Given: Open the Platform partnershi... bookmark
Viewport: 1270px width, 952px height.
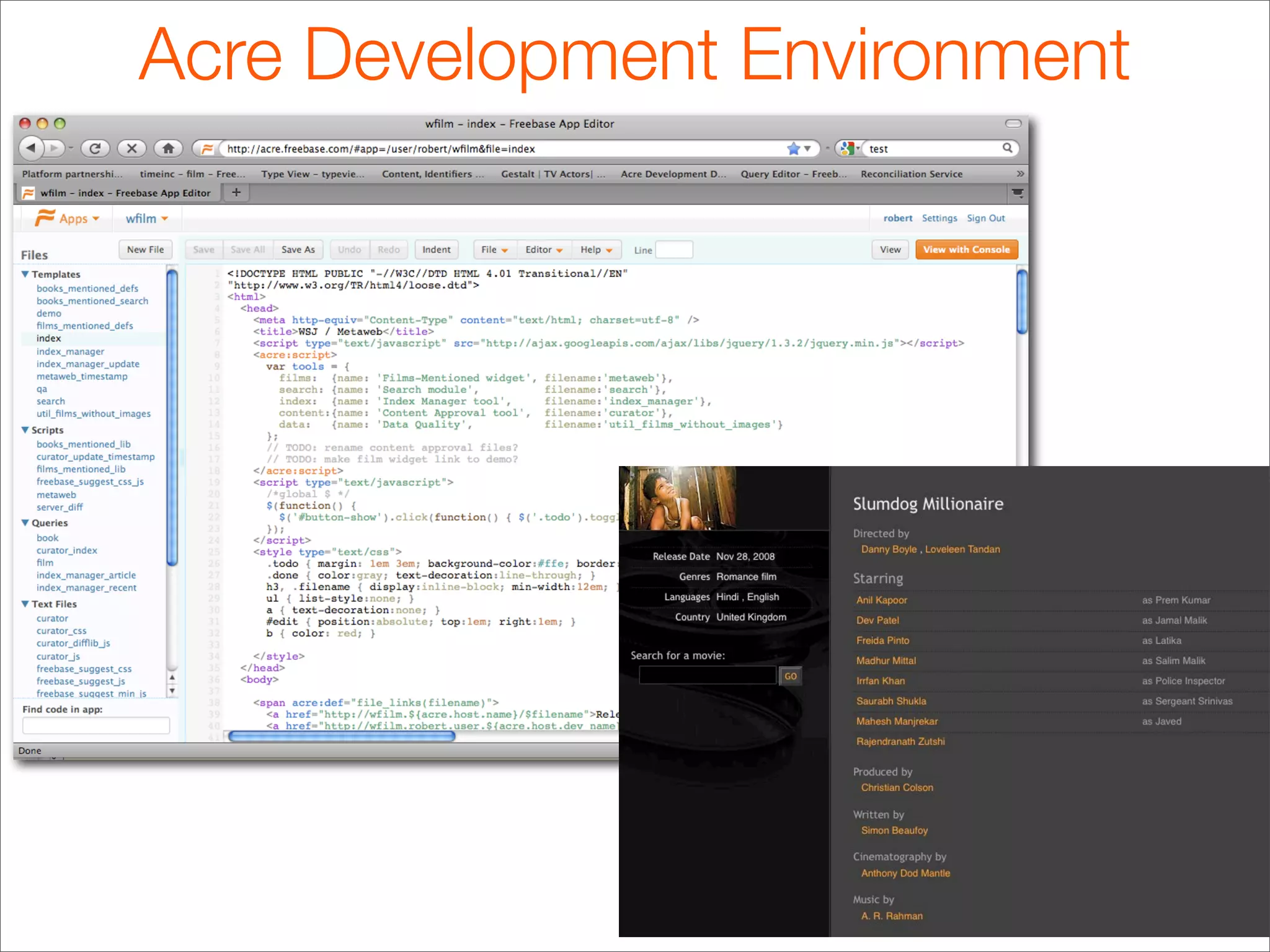Looking at the screenshot, I should (x=72, y=174).
